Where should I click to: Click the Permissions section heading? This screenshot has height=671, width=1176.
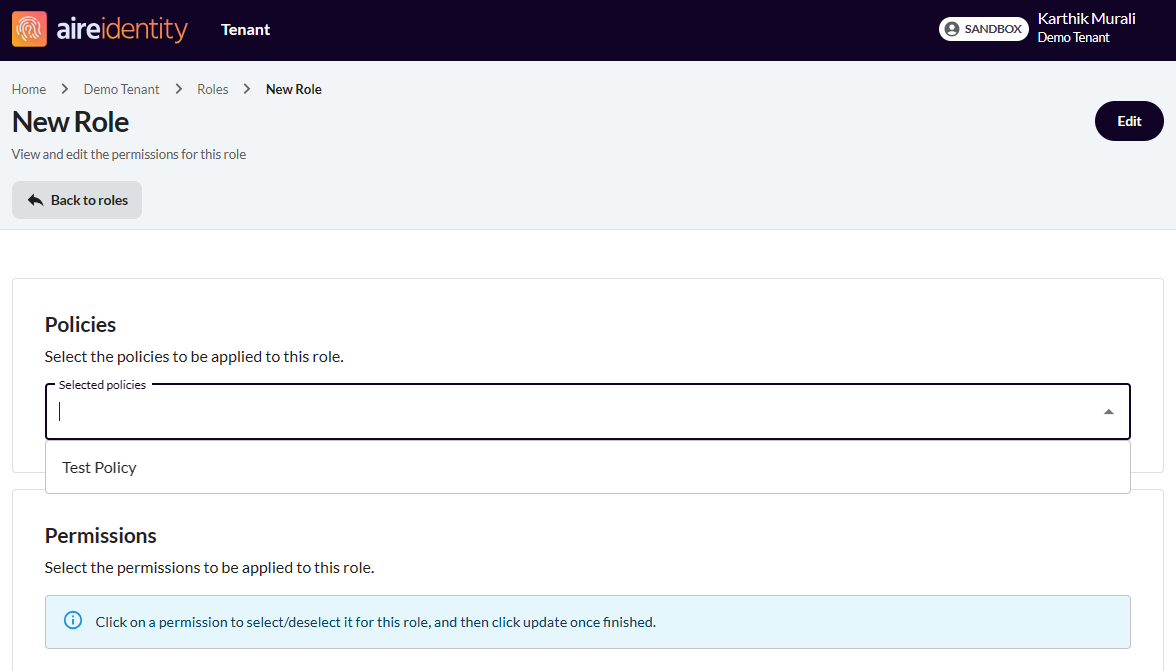point(100,536)
